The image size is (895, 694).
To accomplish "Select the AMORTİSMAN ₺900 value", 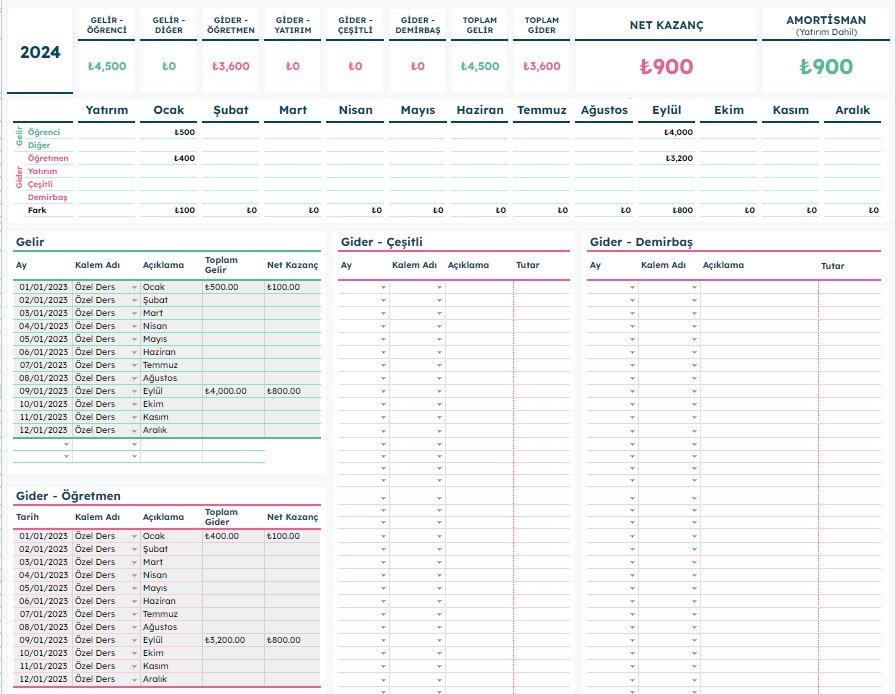I will coord(826,67).
